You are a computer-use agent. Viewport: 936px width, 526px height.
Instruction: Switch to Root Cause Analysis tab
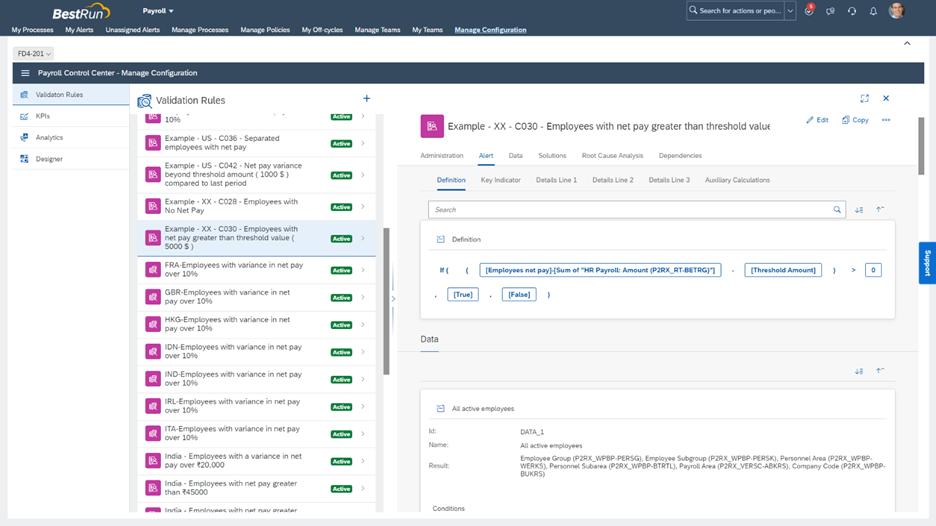coord(612,156)
